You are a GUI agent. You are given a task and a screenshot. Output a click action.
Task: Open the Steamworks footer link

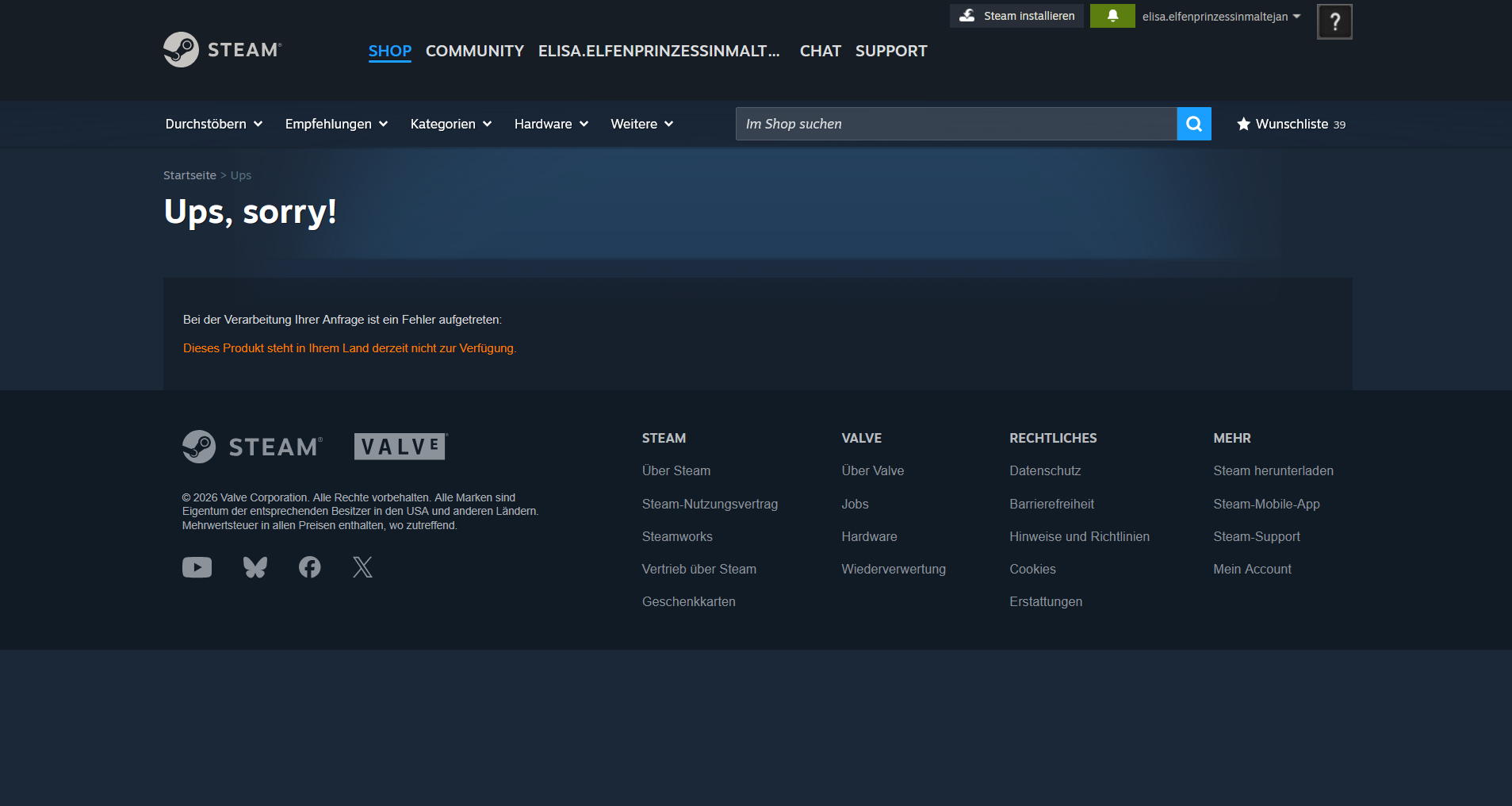(x=677, y=536)
